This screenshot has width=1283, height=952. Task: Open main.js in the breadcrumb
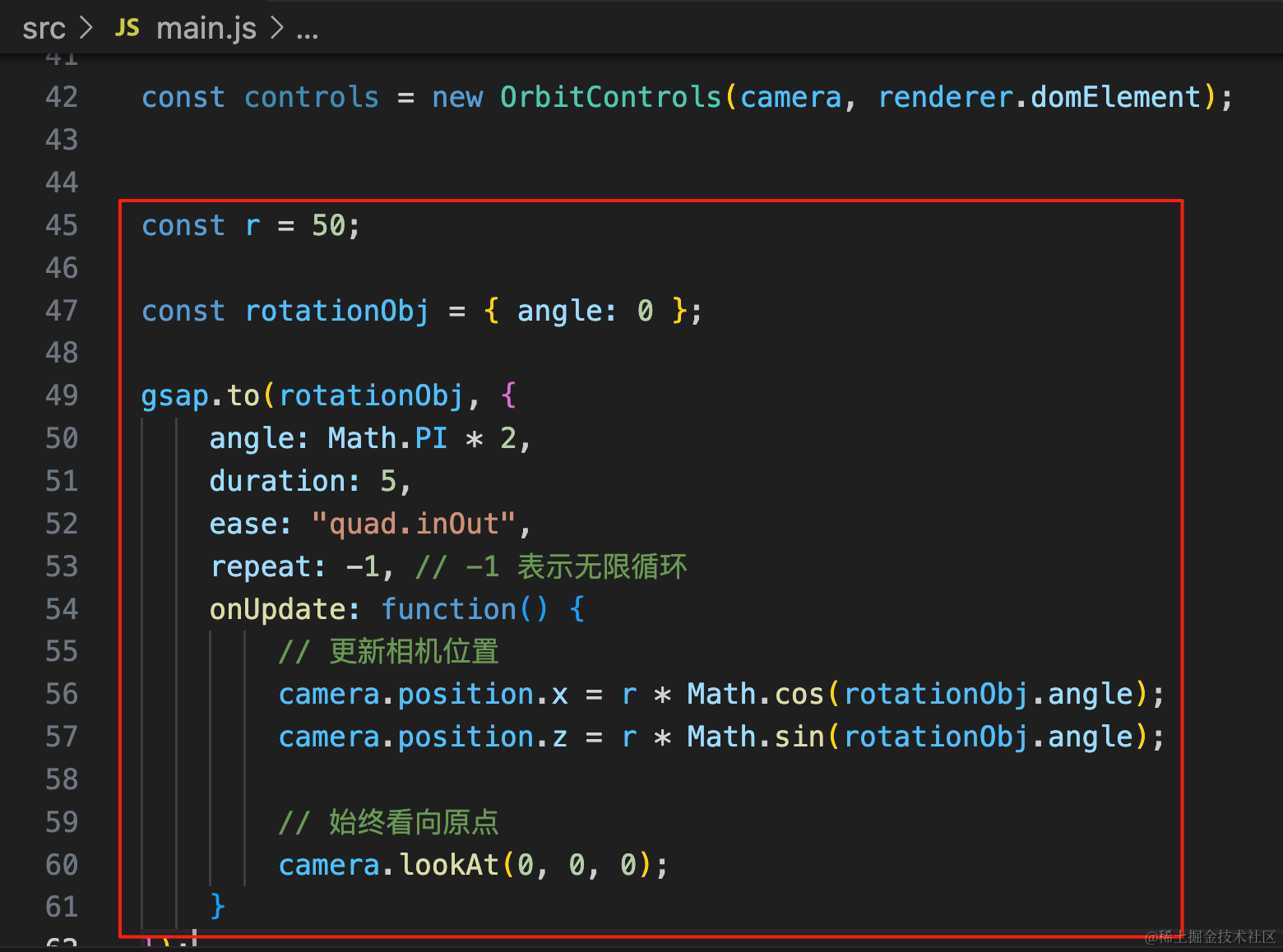click(206, 29)
